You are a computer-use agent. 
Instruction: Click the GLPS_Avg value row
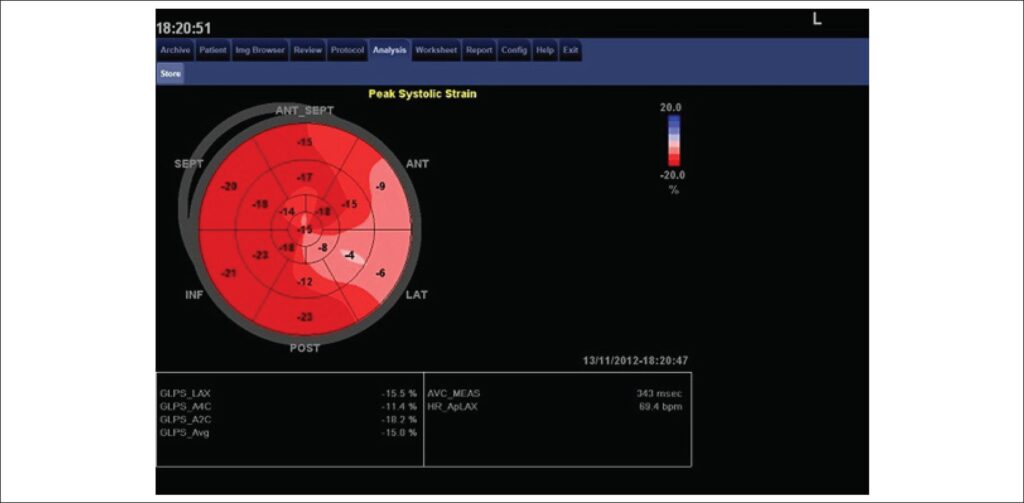coord(288,432)
